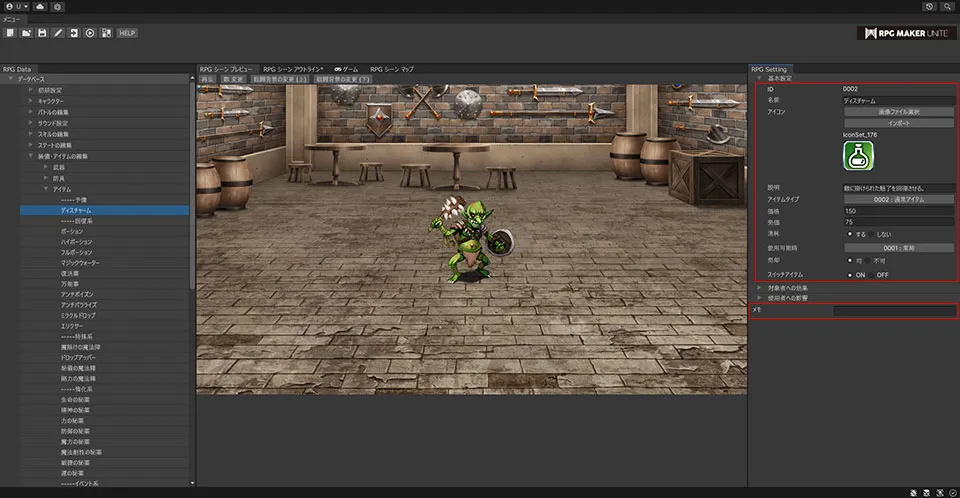The height and width of the screenshot is (498, 960).
Task: Click the HELP button in toolbar
Action: (x=127, y=33)
